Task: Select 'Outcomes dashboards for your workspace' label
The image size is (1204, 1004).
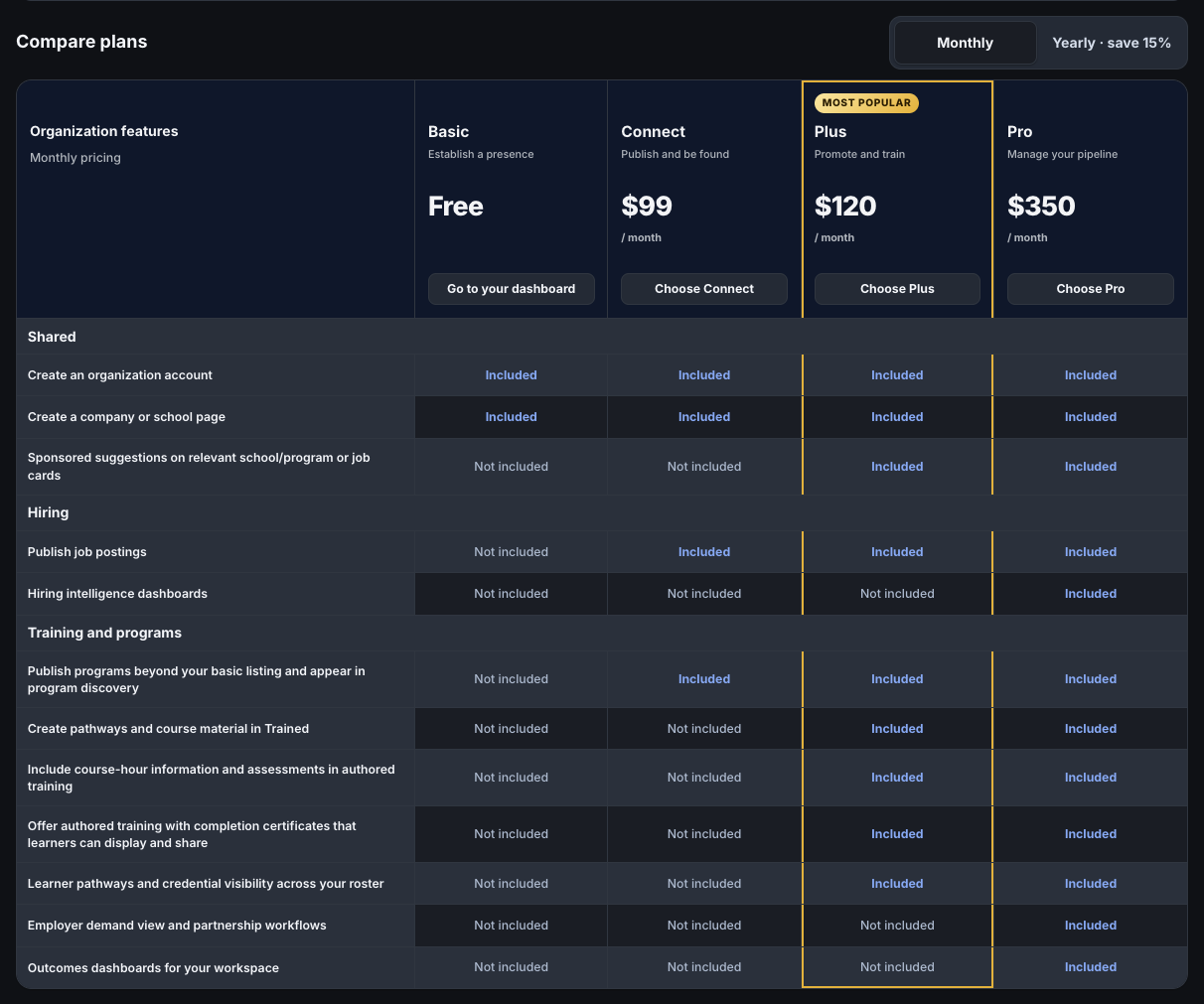Action: click(153, 968)
